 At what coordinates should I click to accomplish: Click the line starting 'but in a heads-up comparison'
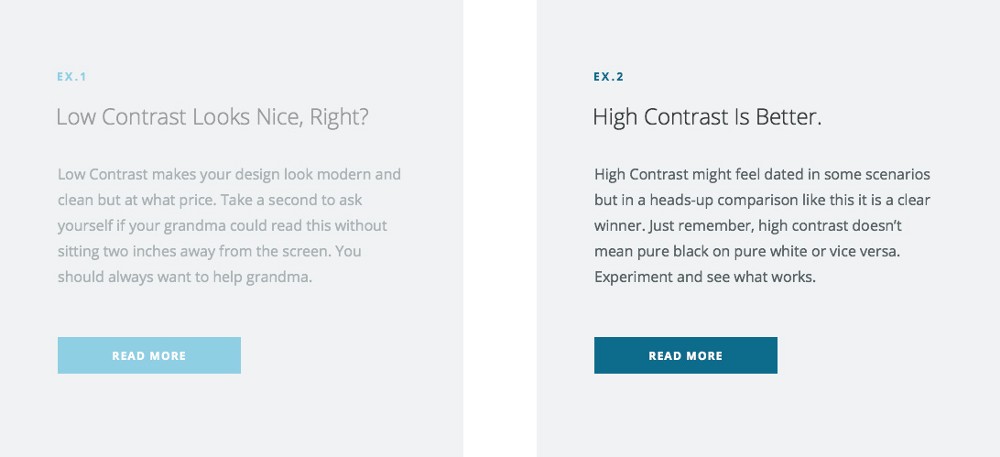pyautogui.click(x=763, y=201)
